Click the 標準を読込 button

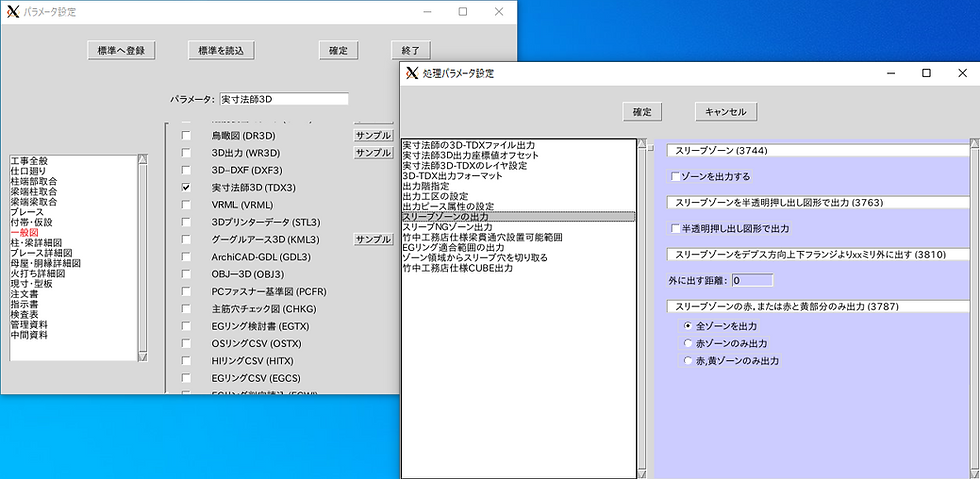[221, 51]
